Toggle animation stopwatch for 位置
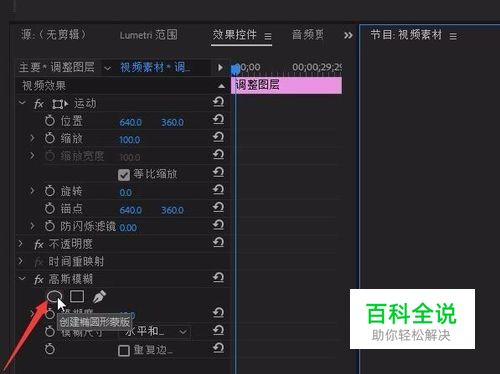 (50, 121)
